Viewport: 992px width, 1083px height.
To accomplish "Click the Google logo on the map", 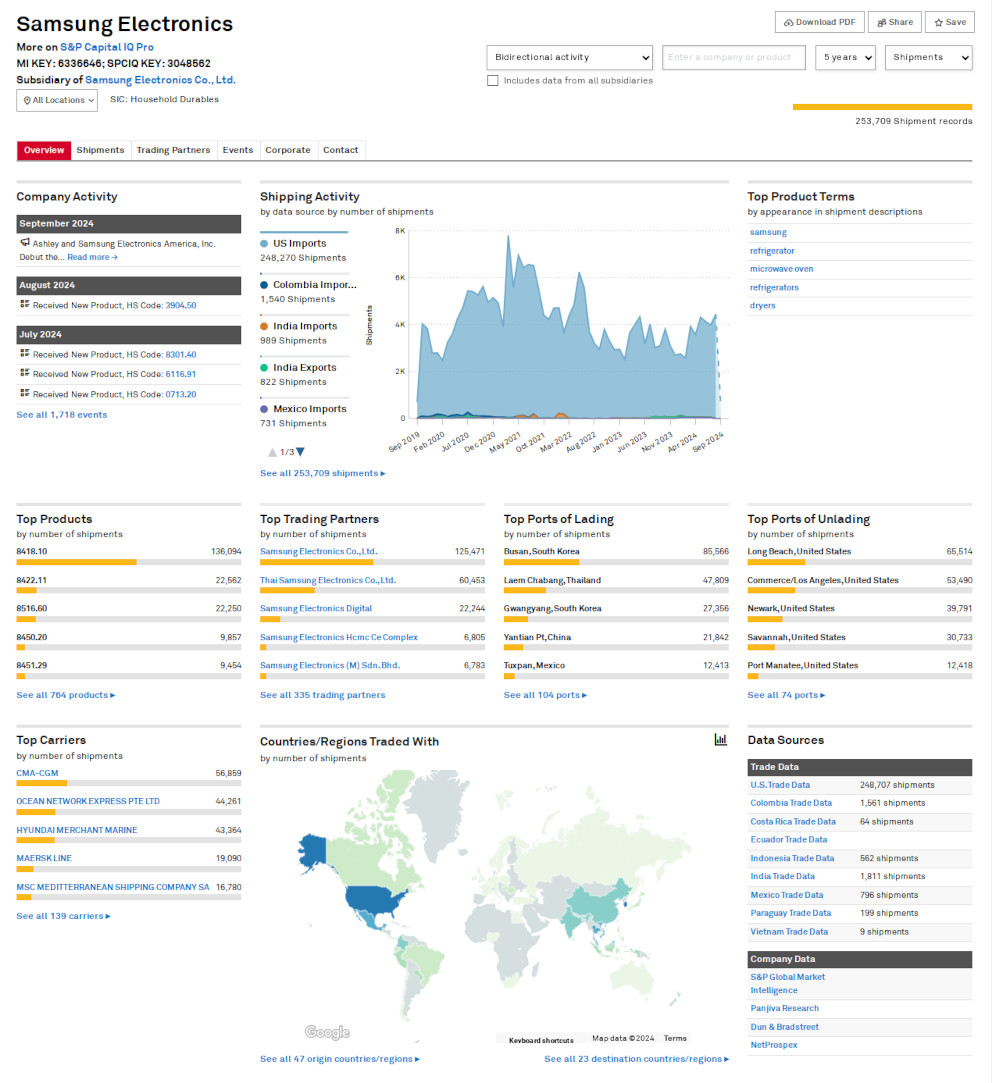I will click(326, 1031).
